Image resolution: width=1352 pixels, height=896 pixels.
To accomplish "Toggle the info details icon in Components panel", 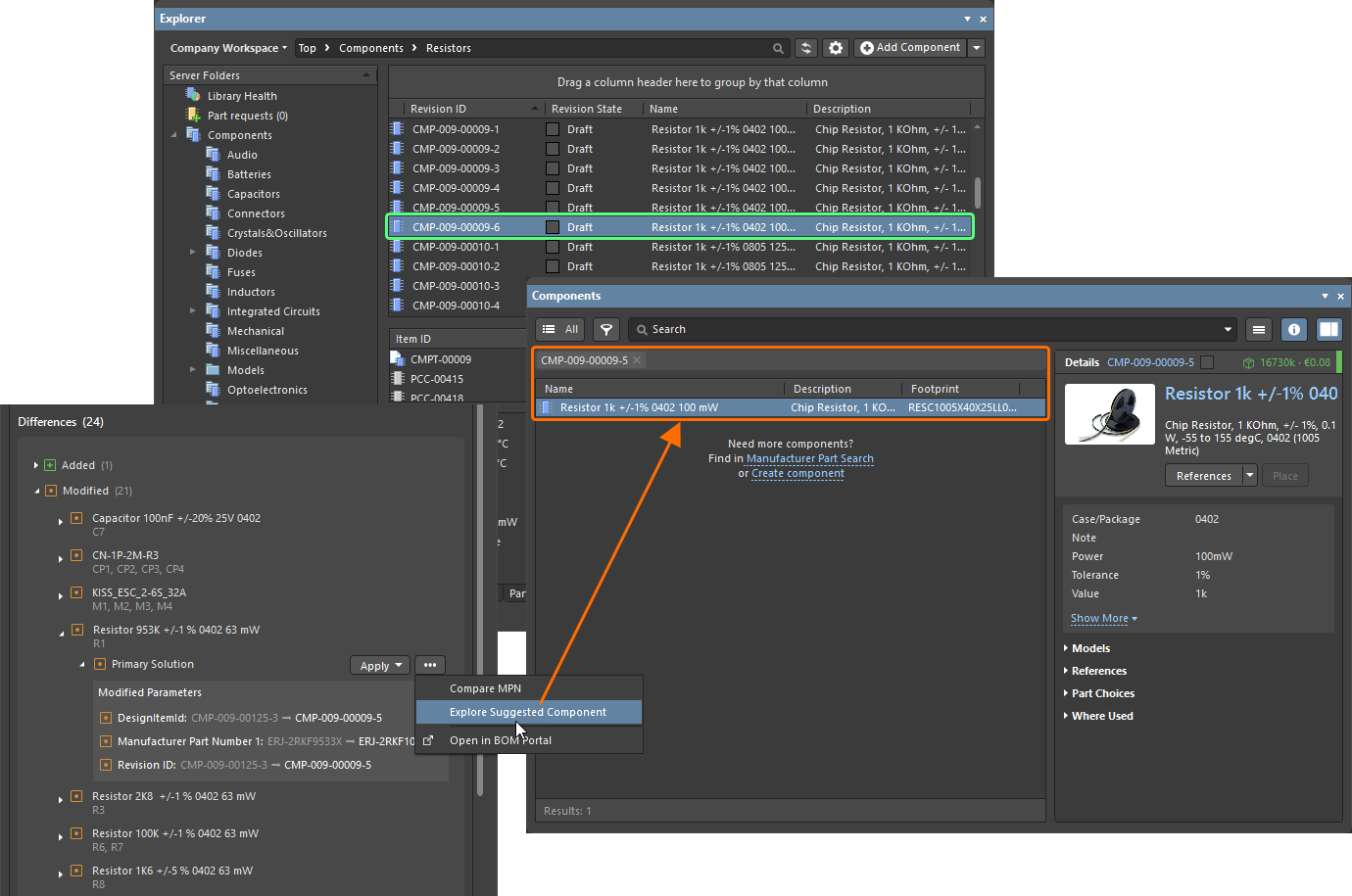I will 1293,329.
